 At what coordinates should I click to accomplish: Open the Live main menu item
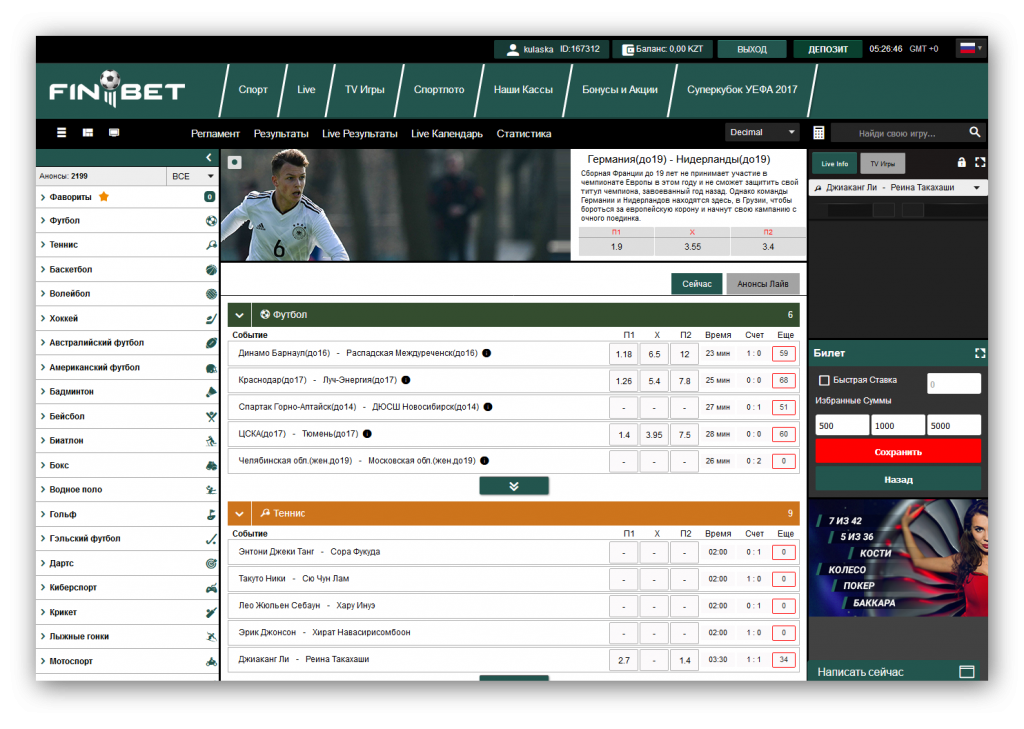(x=306, y=89)
